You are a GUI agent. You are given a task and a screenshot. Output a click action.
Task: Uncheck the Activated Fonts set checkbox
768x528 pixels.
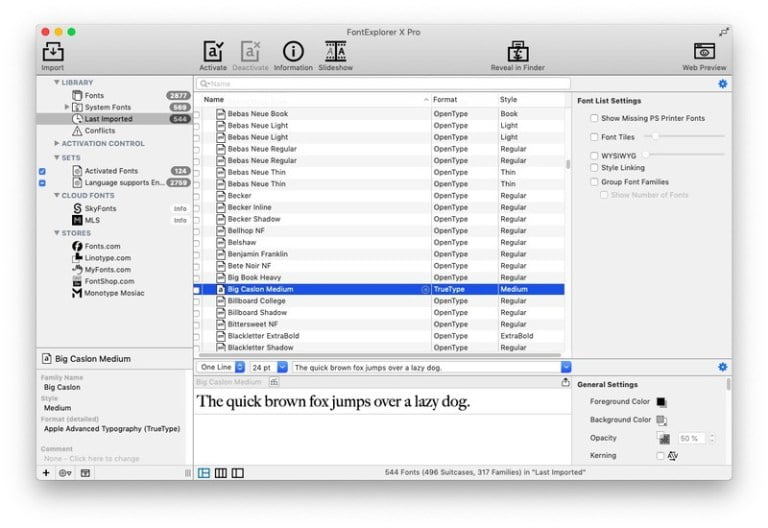42,171
